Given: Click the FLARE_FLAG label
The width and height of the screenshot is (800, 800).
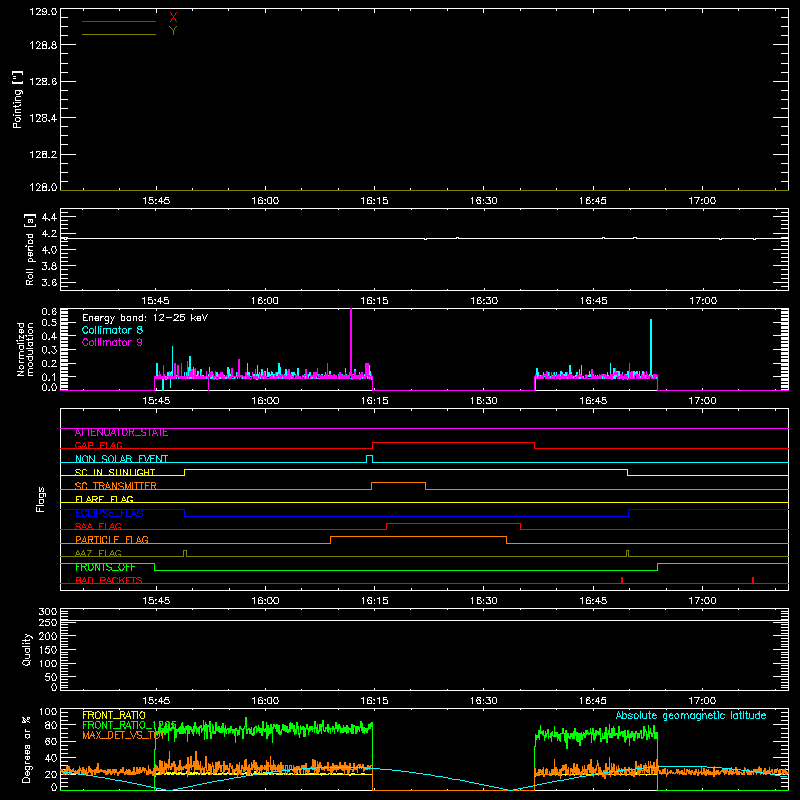Looking at the screenshot, I should (104, 499).
